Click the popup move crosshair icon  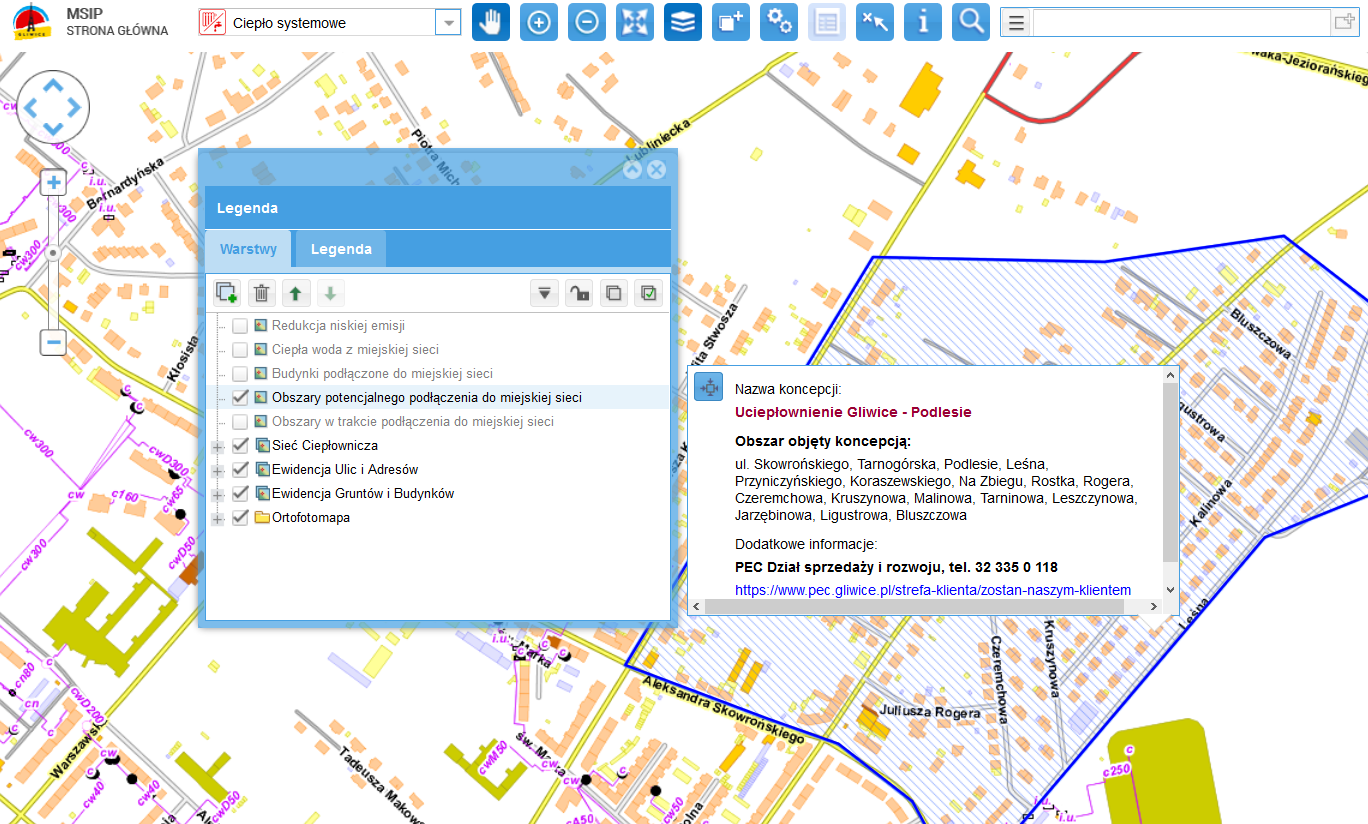708,387
